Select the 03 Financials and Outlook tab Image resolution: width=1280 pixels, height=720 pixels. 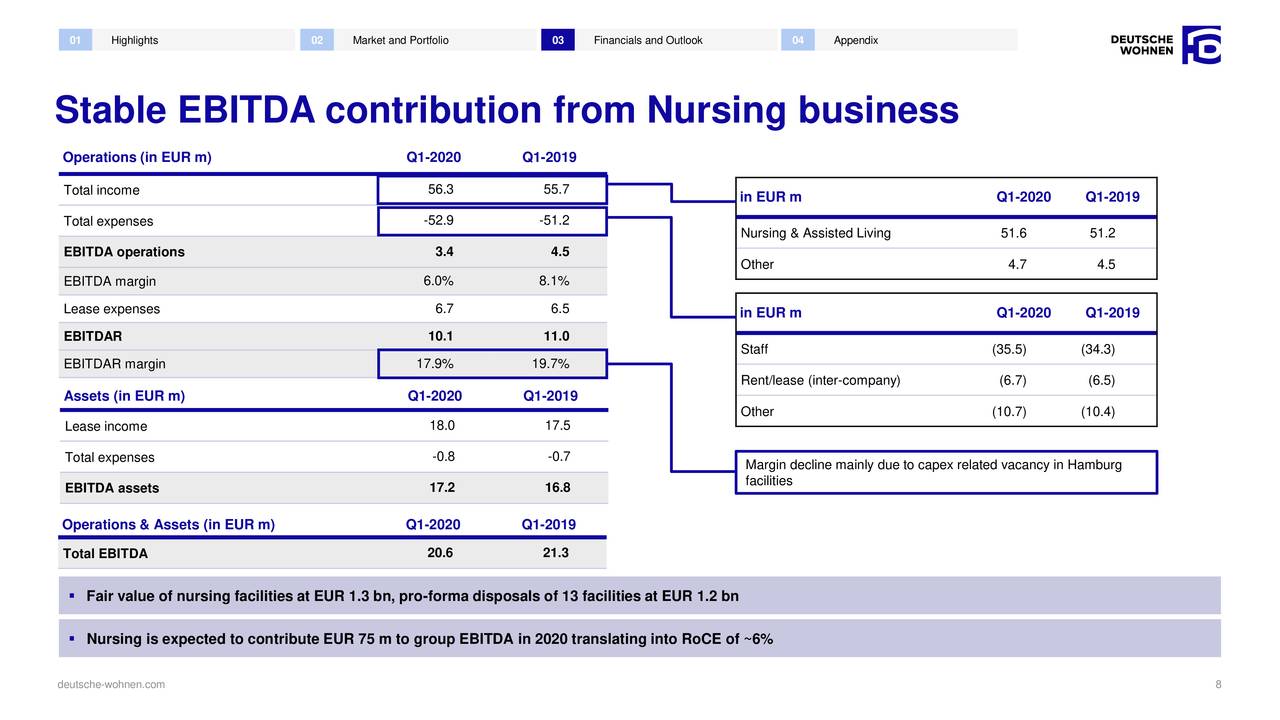pyautogui.click(x=660, y=40)
